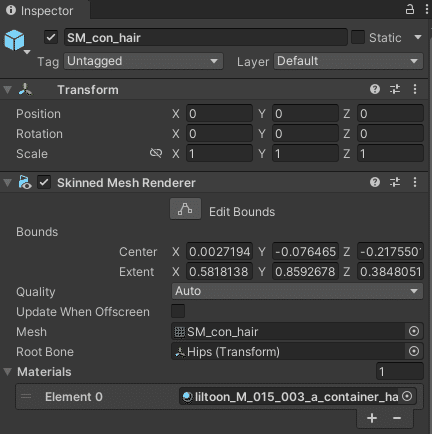Click the Position label
This screenshot has width=432, height=434.
pos(38,114)
